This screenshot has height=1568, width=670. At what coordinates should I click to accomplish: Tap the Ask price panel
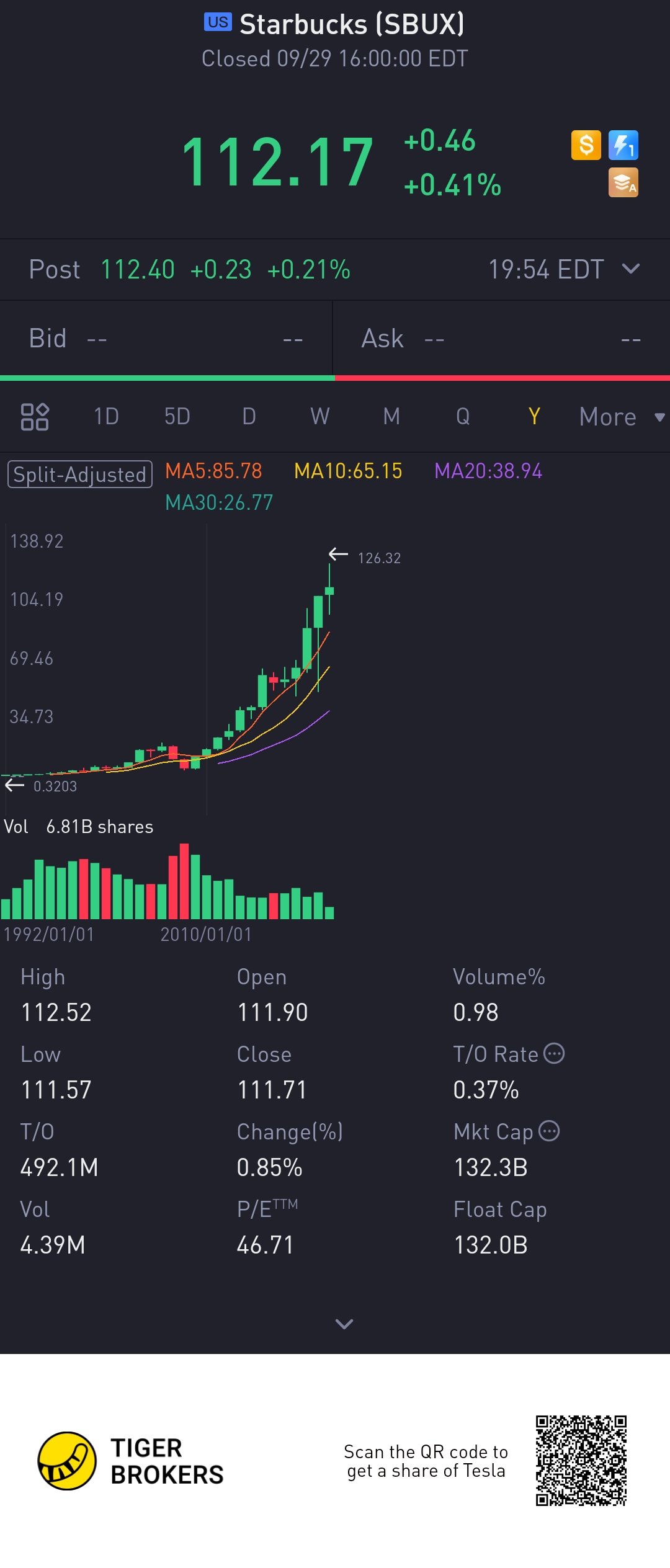click(x=501, y=339)
